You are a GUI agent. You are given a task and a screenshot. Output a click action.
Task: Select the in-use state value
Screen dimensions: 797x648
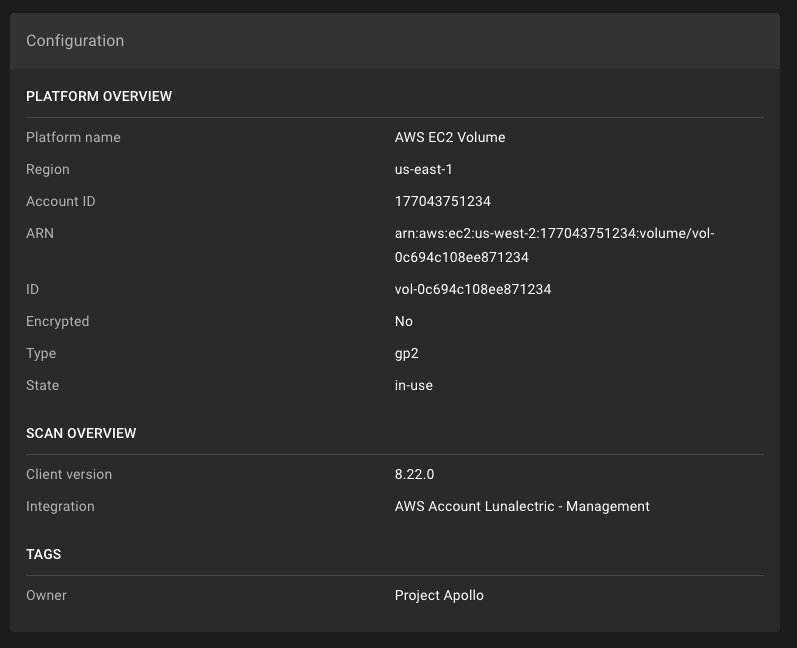(x=414, y=385)
